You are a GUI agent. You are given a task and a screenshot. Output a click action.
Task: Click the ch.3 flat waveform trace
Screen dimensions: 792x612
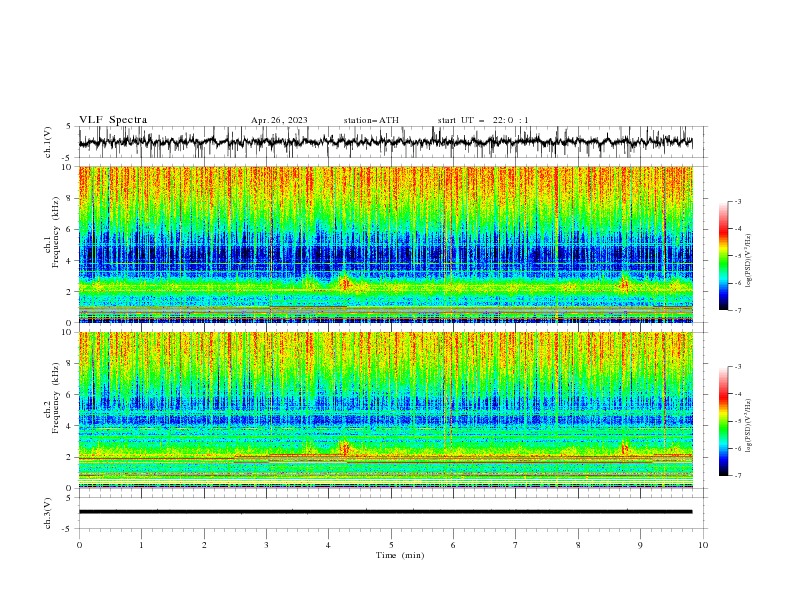(x=386, y=512)
